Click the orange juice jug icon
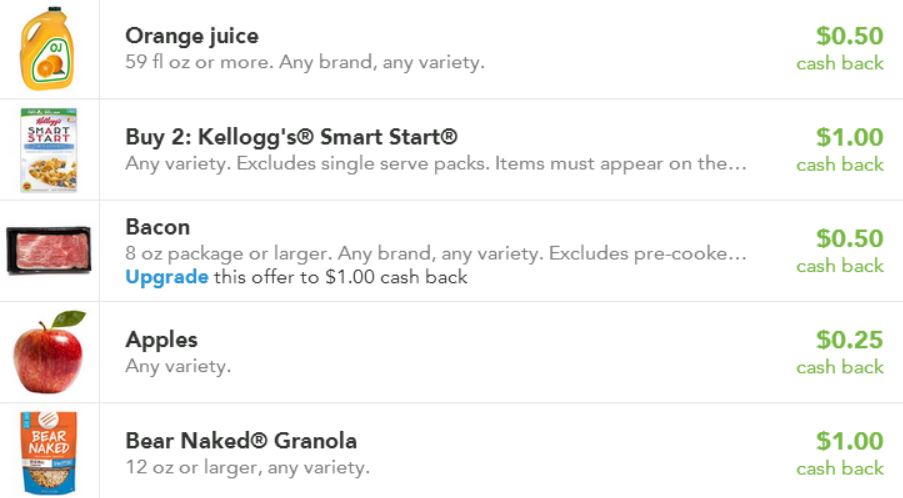Image resolution: width=903 pixels, height=498 pixels. [x=48, y=49]
